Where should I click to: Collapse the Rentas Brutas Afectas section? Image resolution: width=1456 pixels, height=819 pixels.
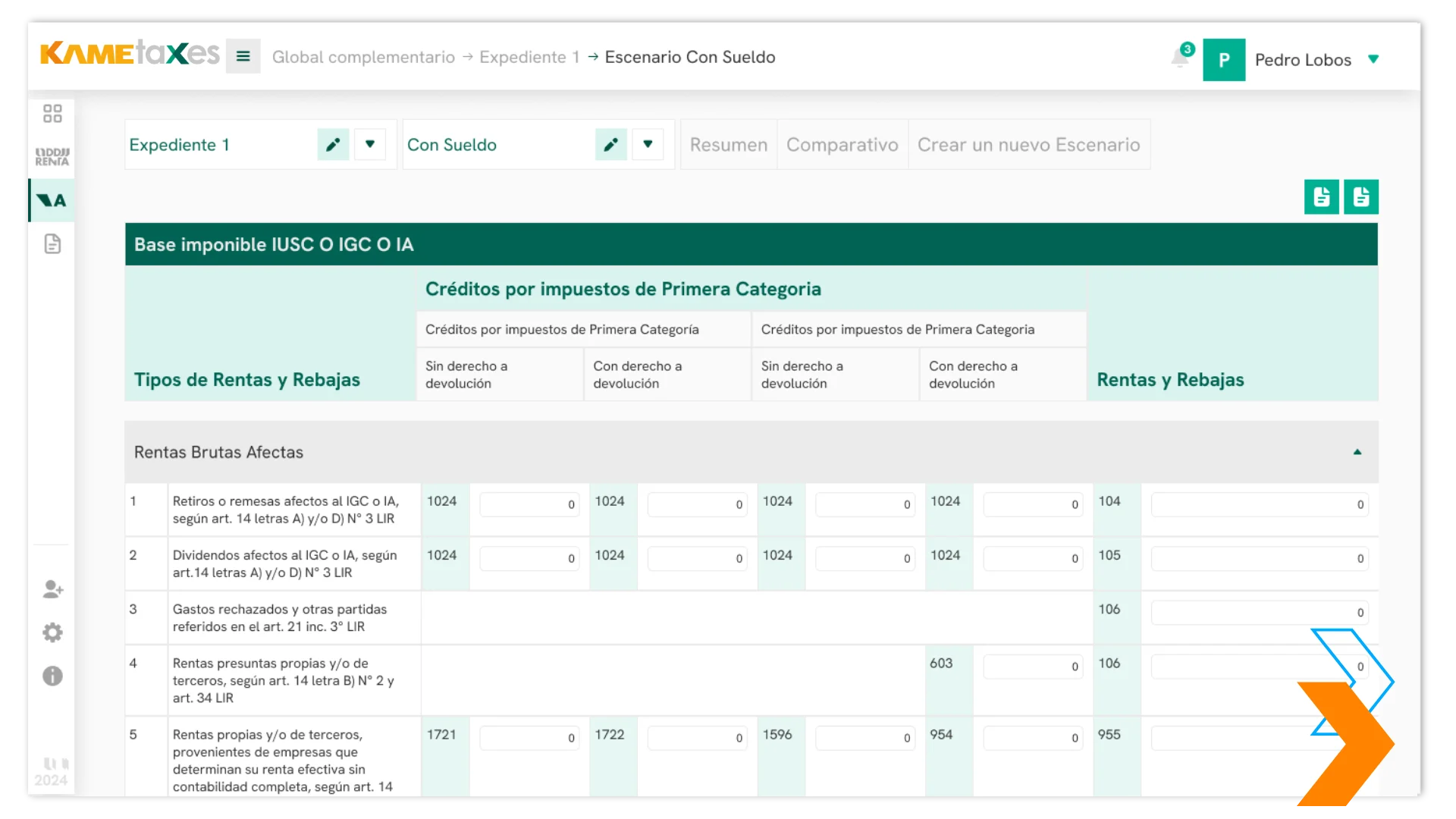(x=1356, y=452)
